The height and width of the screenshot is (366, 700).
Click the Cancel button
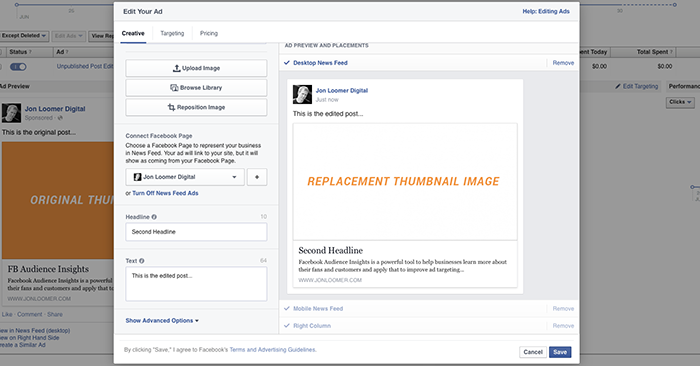(533, 352)
